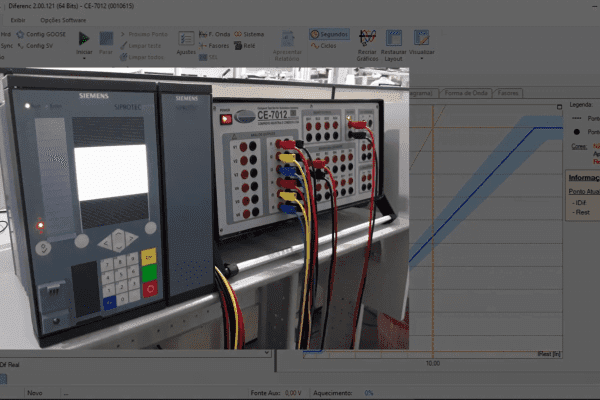Expand the Iniciar dropdown arrow
Screen dimensions: 600x400
[84, 58]
